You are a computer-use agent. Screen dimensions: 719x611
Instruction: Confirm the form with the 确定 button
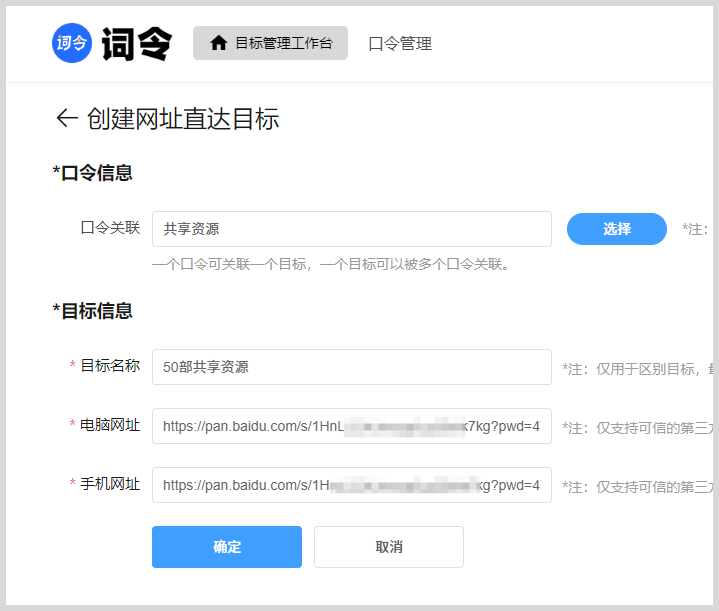227,547
